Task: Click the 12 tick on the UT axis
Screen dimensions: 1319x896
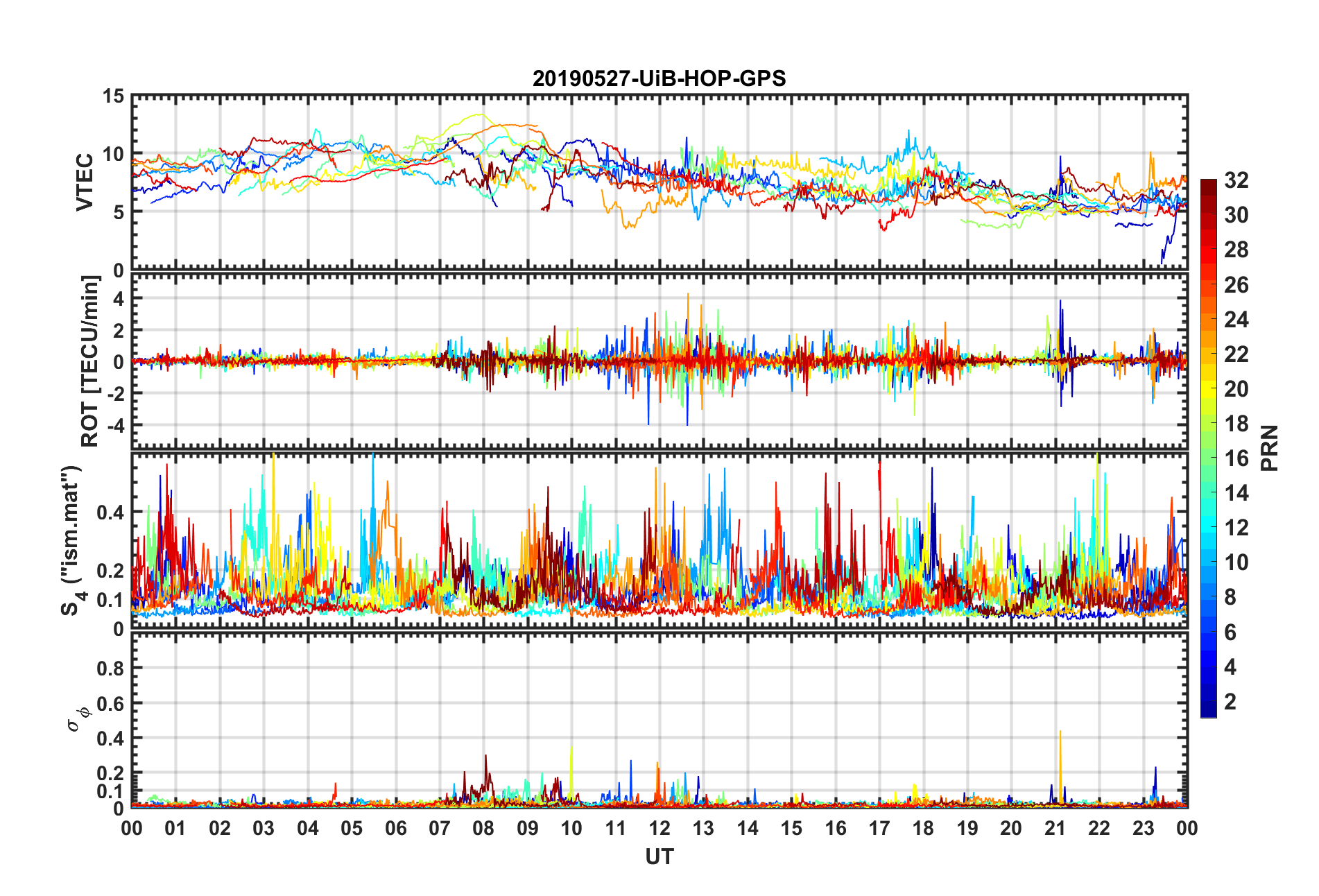Action: click(659, 828)
